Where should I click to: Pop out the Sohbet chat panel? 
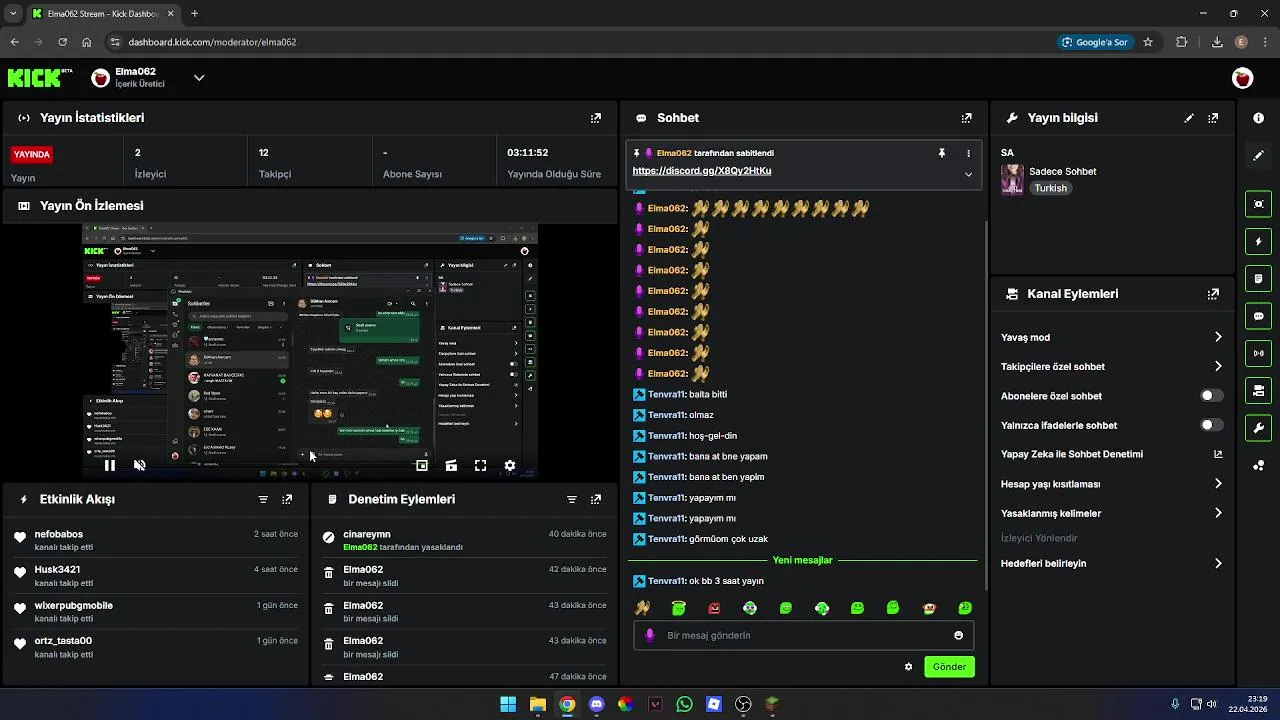[x=966, y=118]
